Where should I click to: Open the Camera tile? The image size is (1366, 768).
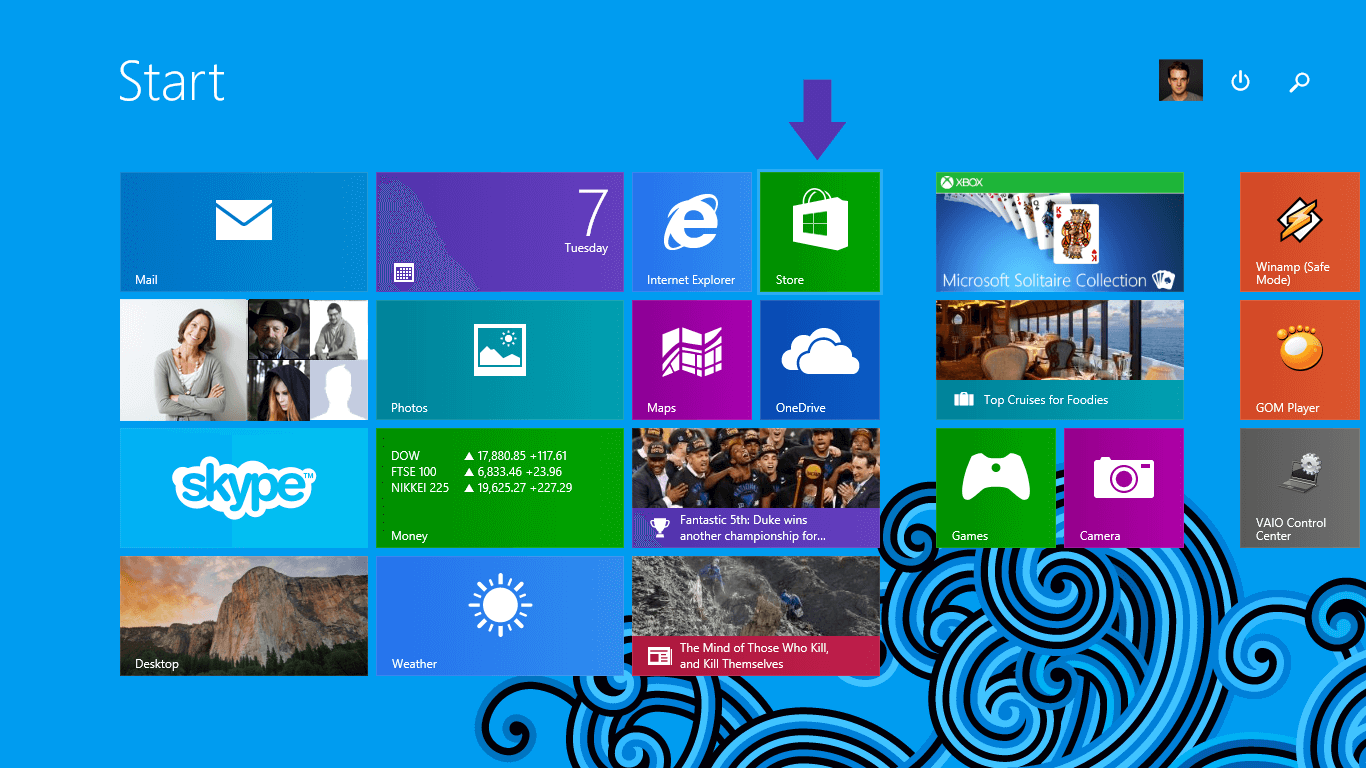[1124, 488]
